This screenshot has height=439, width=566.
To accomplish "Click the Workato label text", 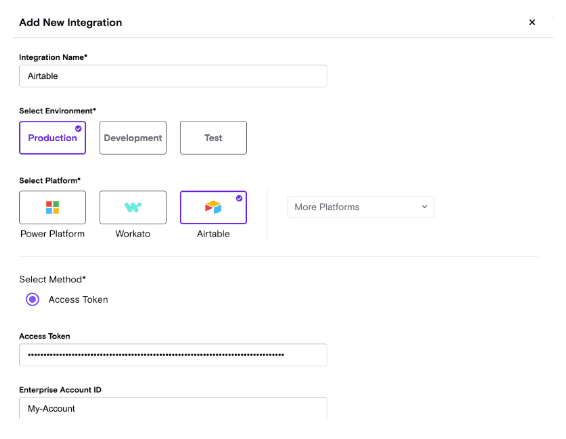I will [x=133, y=234].
